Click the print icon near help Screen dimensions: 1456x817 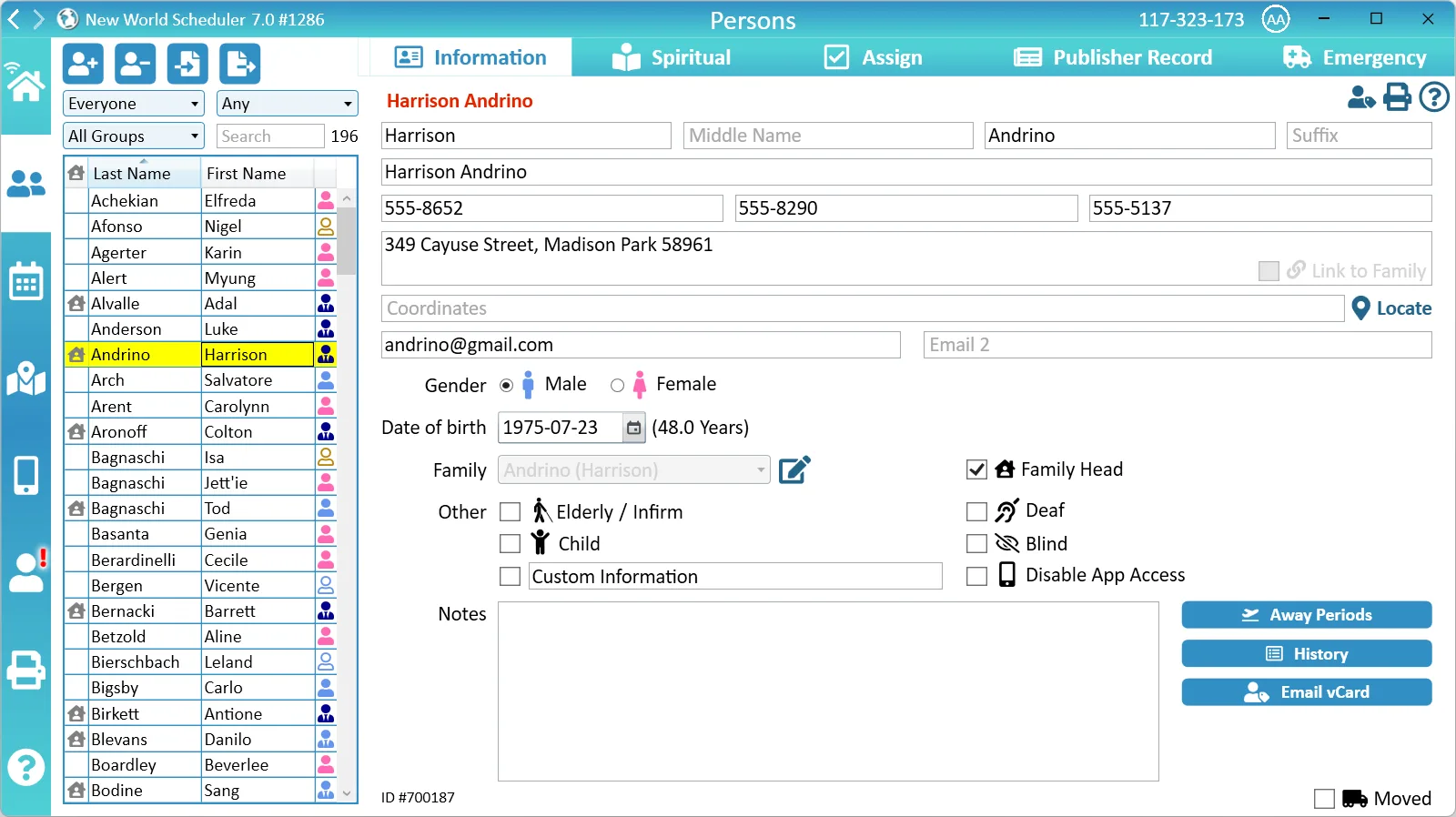click(x=1397, y=96)
